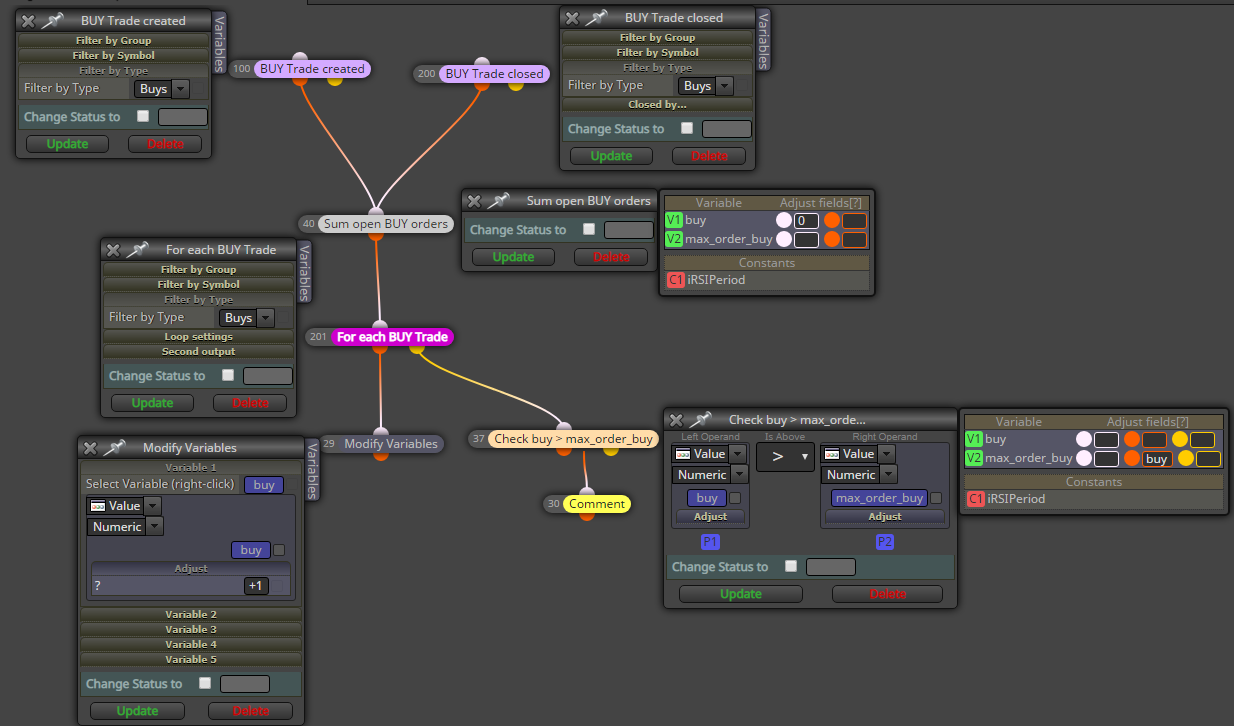This screenshot has width=1234, height=726.
Task: Tick Change Status checkbox in Check buy panel
Action: (791, 566)
